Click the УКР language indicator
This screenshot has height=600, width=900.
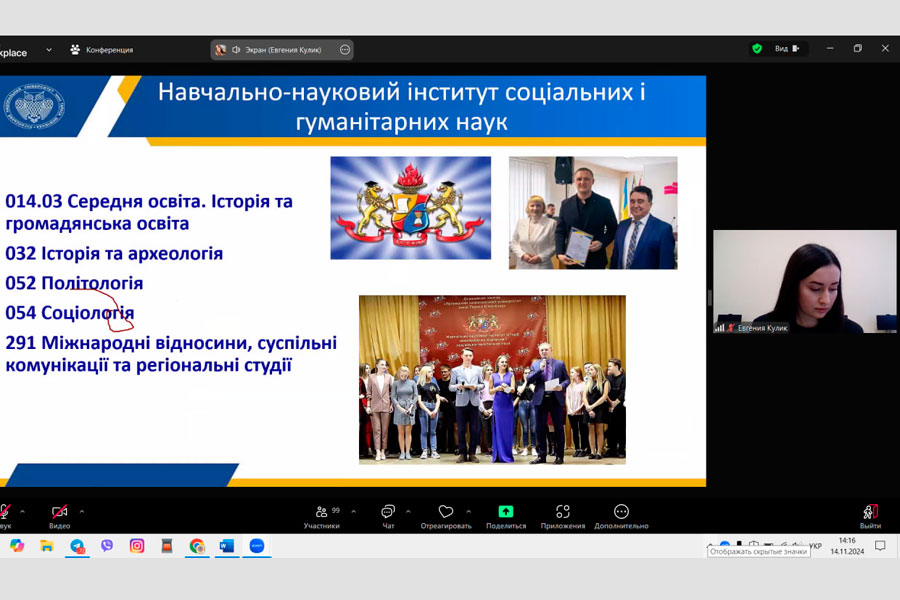(x=816, y=545)
